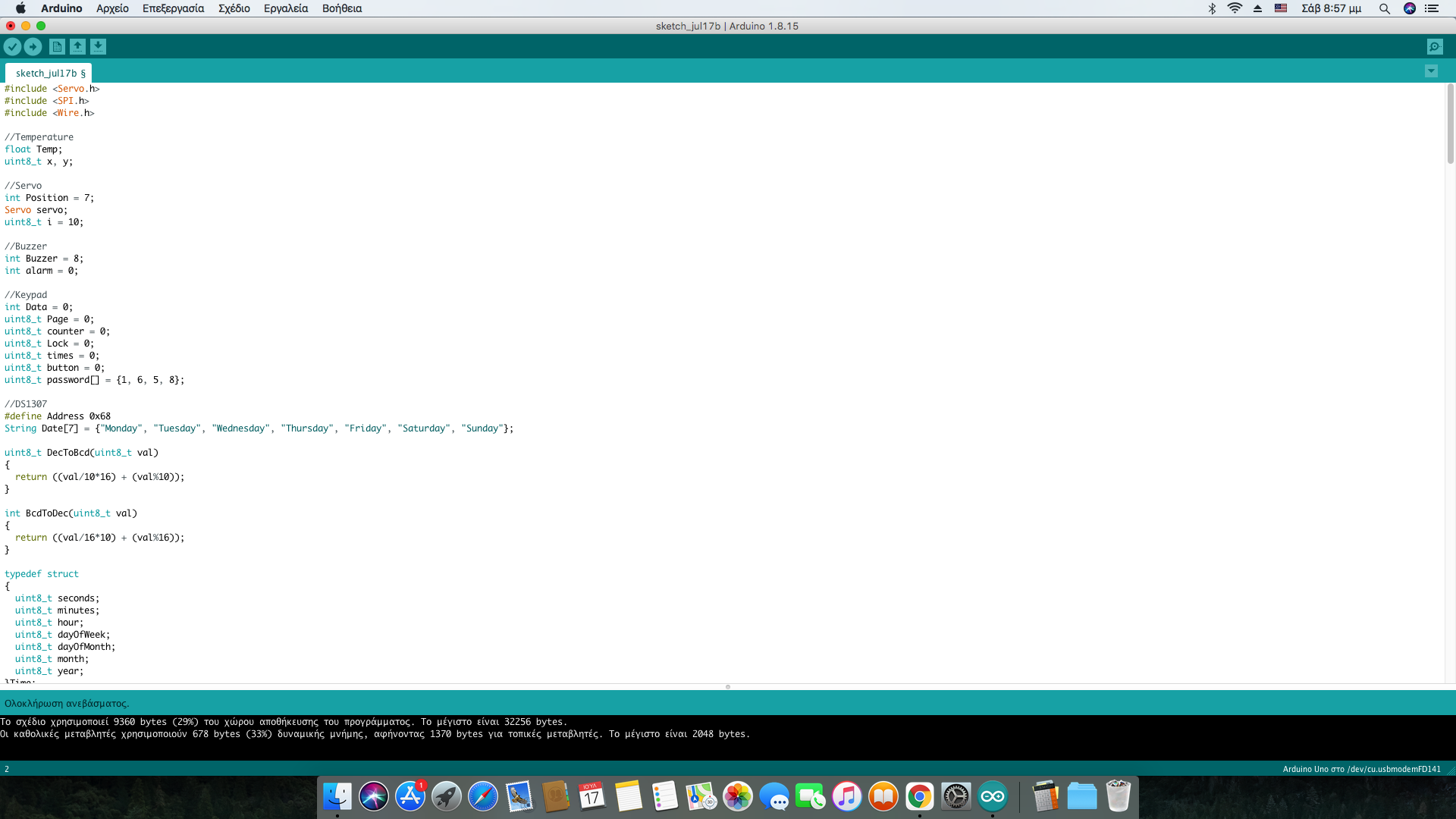Click the #include <Wire.h> line
This screenshot has height=819, width=1456.
pyautogui.click(x=49, y=113)
